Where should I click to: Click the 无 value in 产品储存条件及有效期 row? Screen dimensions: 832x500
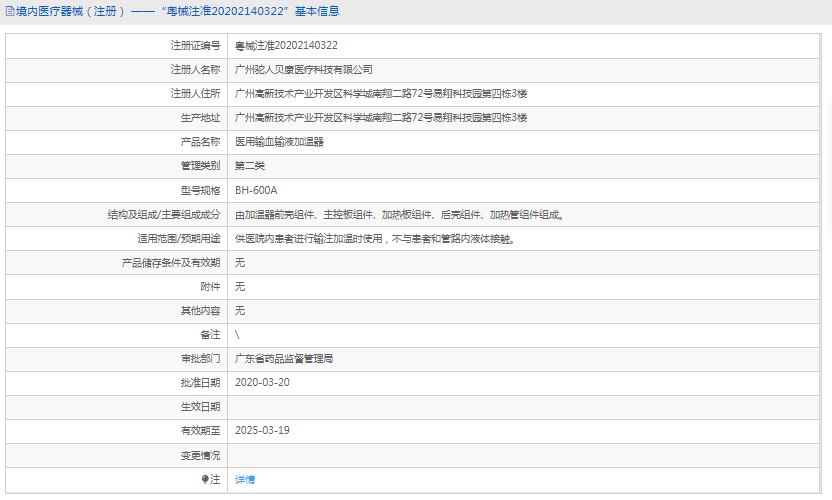coord(240,263)
